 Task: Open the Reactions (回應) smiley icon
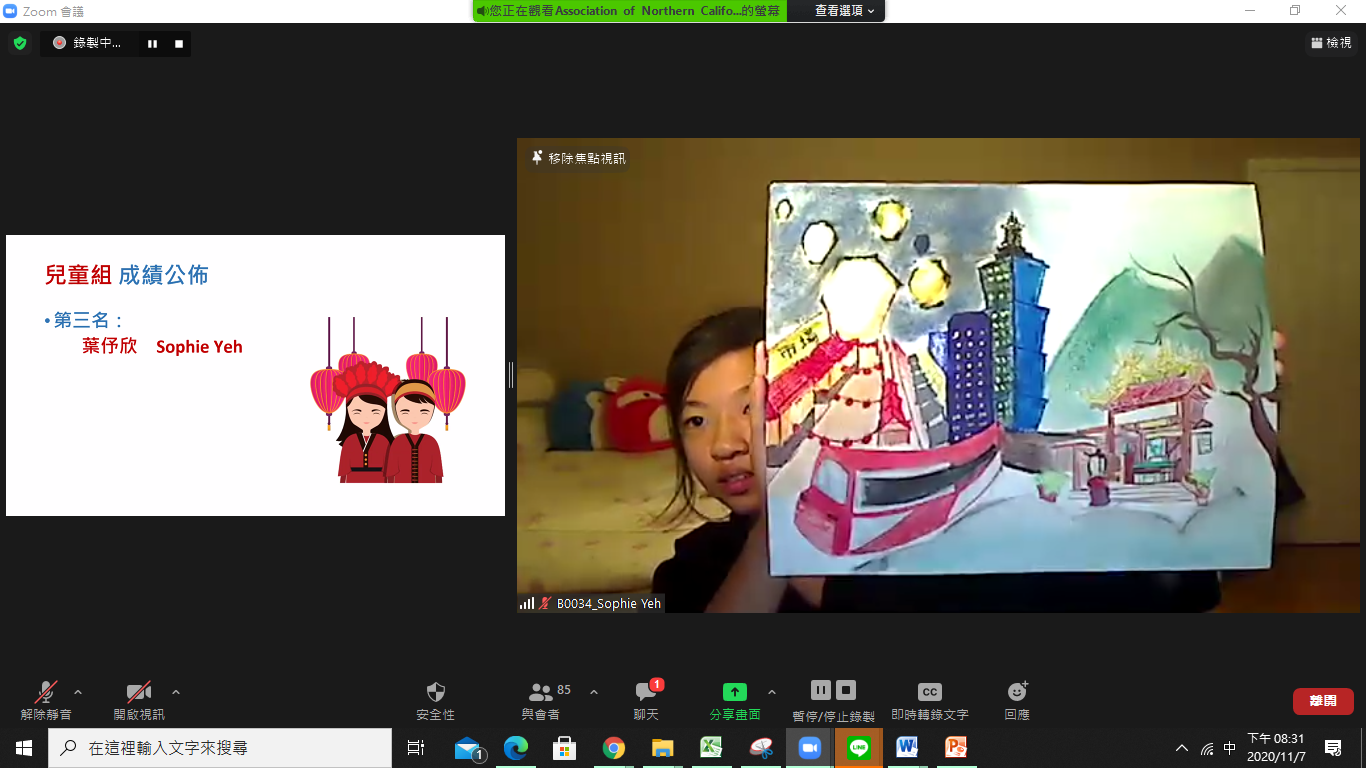[1017, 692]
